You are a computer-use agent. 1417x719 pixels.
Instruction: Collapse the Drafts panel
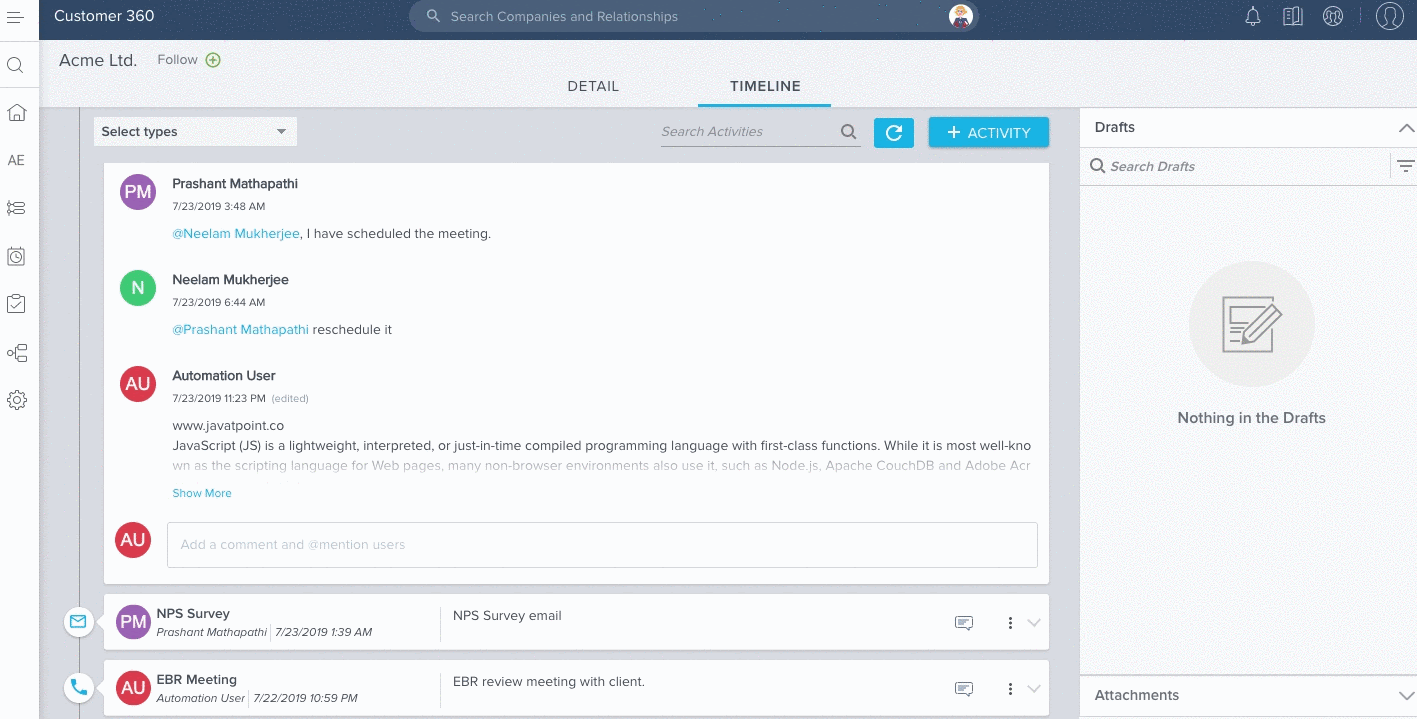tap(1405, 128)
